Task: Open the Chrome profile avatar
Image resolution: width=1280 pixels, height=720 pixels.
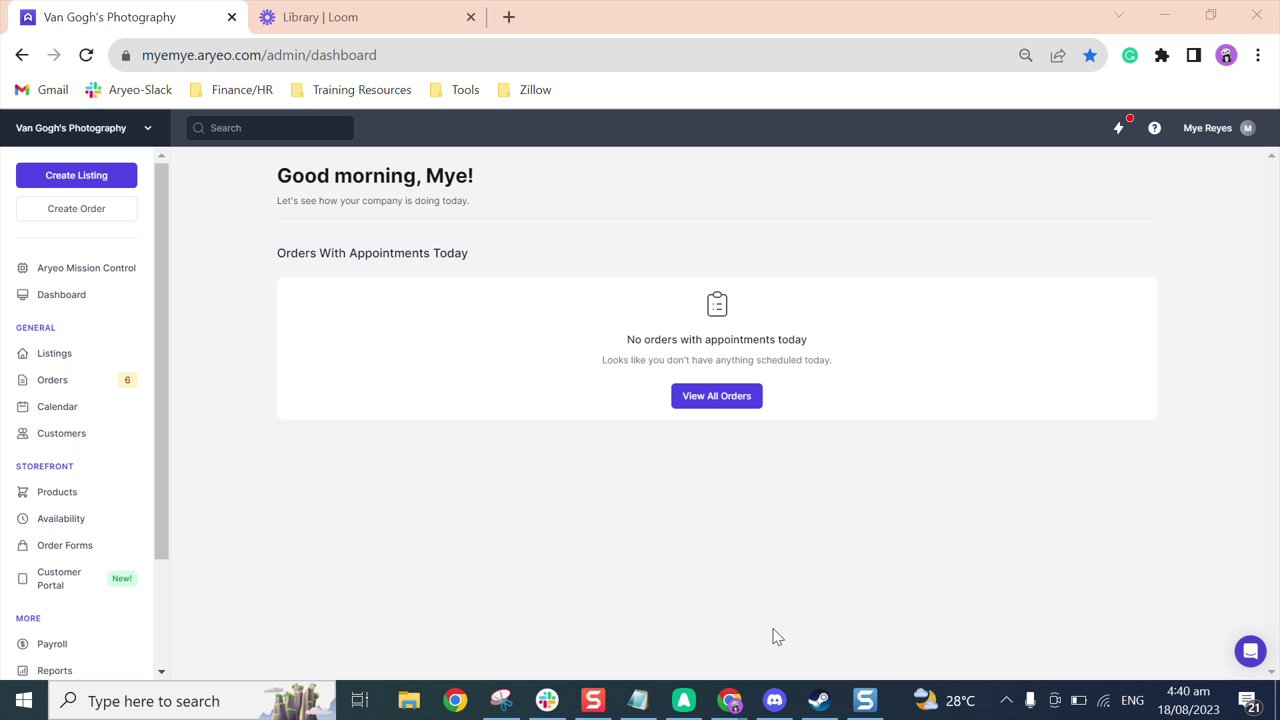Action: tap(1226, 55)
